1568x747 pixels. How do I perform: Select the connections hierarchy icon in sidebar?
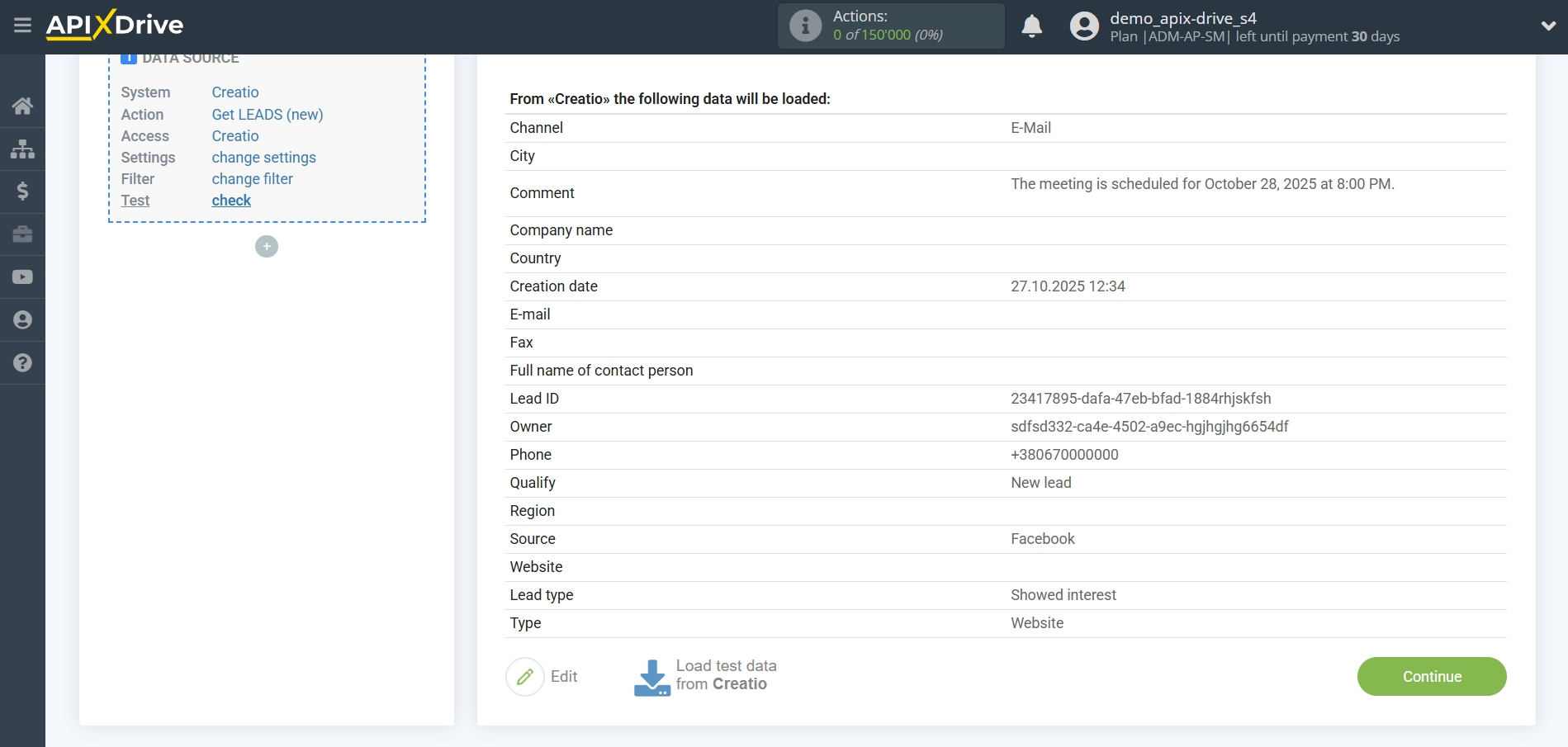point(22,149)
